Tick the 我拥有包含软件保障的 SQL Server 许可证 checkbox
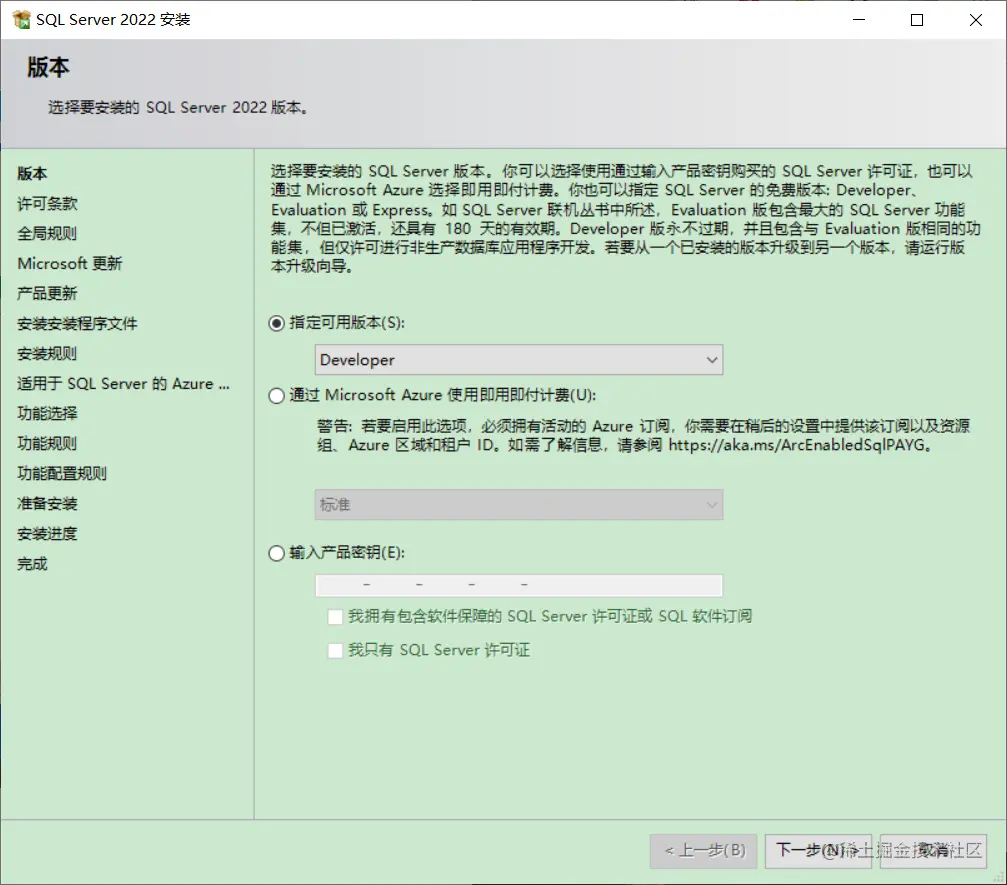 tap(335, 617)
